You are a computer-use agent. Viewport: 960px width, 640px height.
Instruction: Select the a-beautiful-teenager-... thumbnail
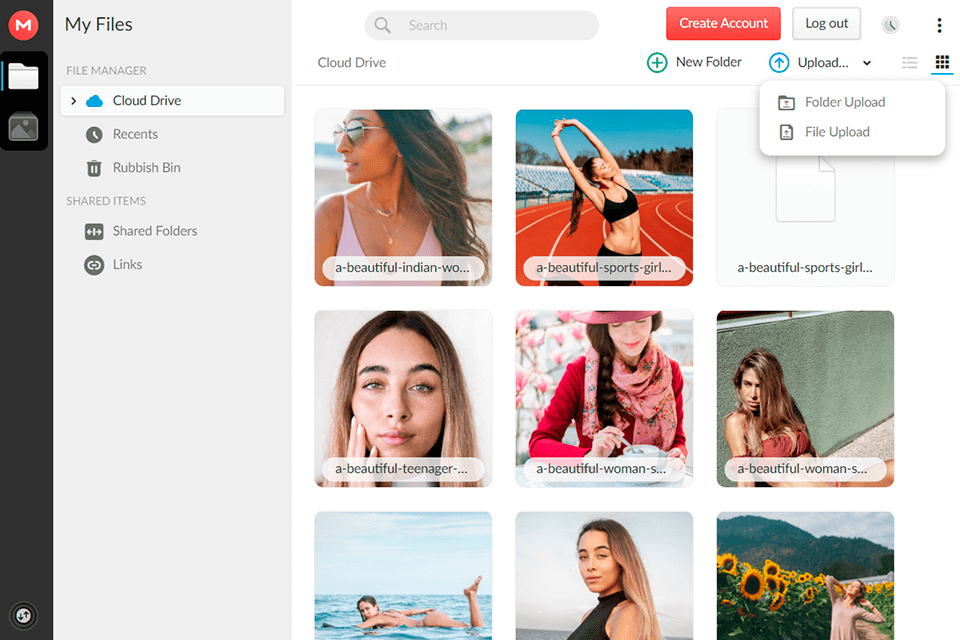(403, 399)
